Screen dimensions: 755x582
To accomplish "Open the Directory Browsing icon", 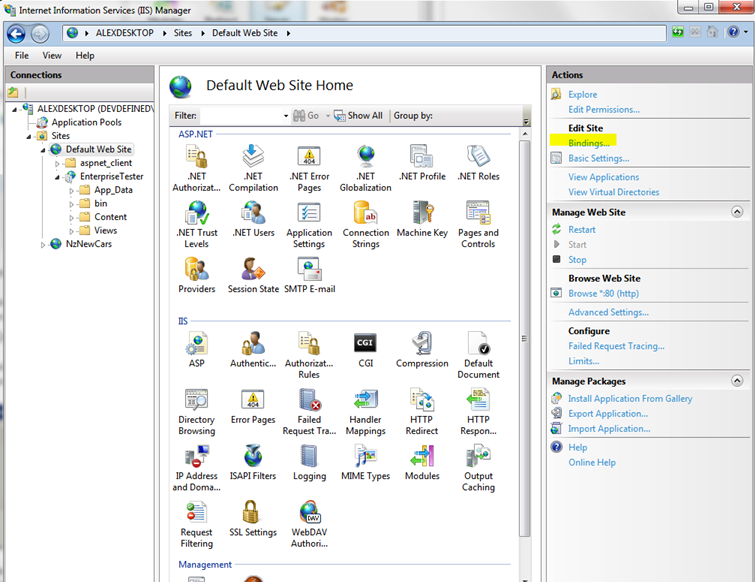I will (196, 409).
